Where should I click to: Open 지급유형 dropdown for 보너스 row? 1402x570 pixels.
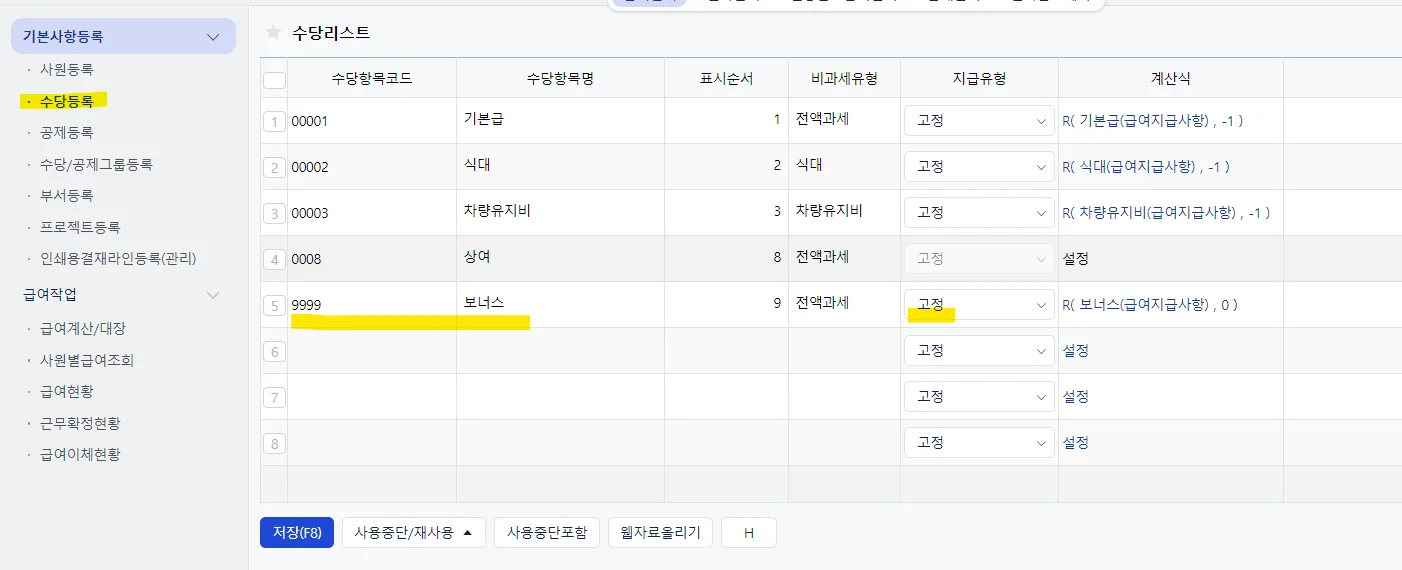click(x=979, y=304)
